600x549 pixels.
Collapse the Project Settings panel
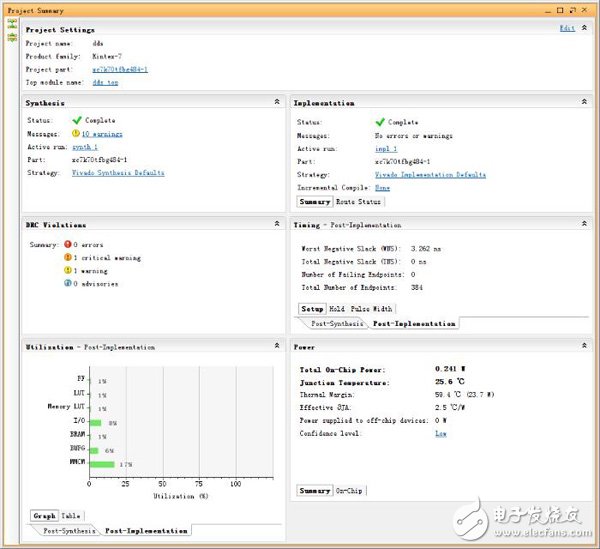click(x=583, y=29)
